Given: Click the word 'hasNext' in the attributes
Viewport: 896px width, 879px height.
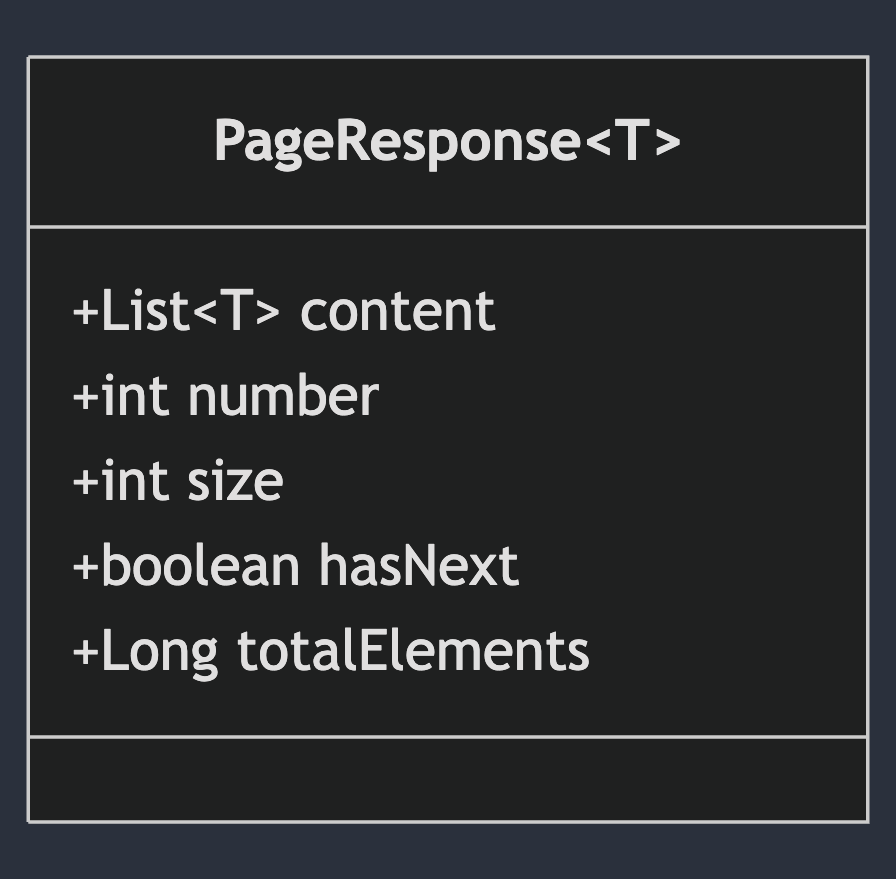Looking at the screenshot, I should tap(418, 566).
